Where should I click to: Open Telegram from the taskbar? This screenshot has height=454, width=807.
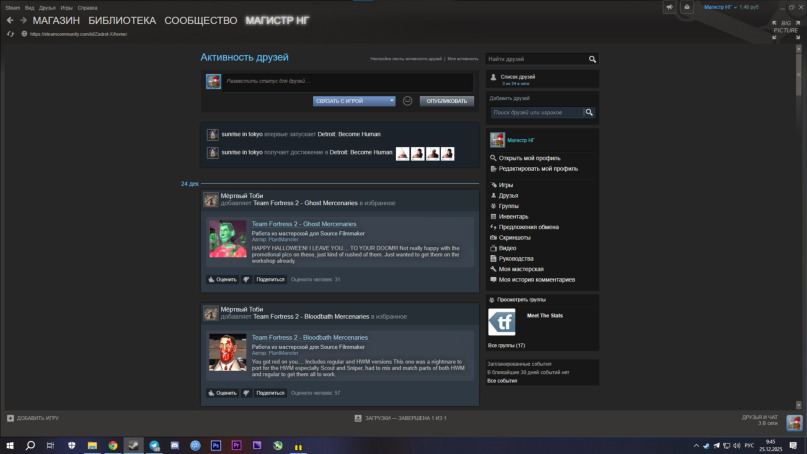click(x=154, y=445)
